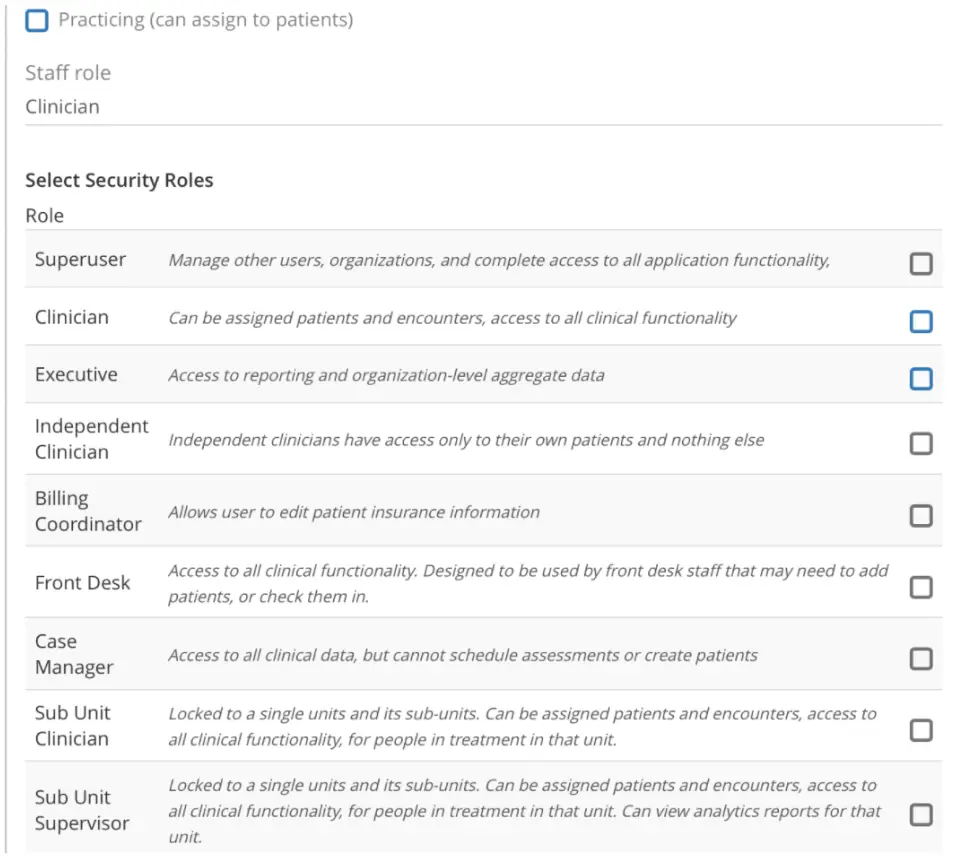Click the Staff role field value
Viewport: 954px width, 858px height.
[63, 106]
